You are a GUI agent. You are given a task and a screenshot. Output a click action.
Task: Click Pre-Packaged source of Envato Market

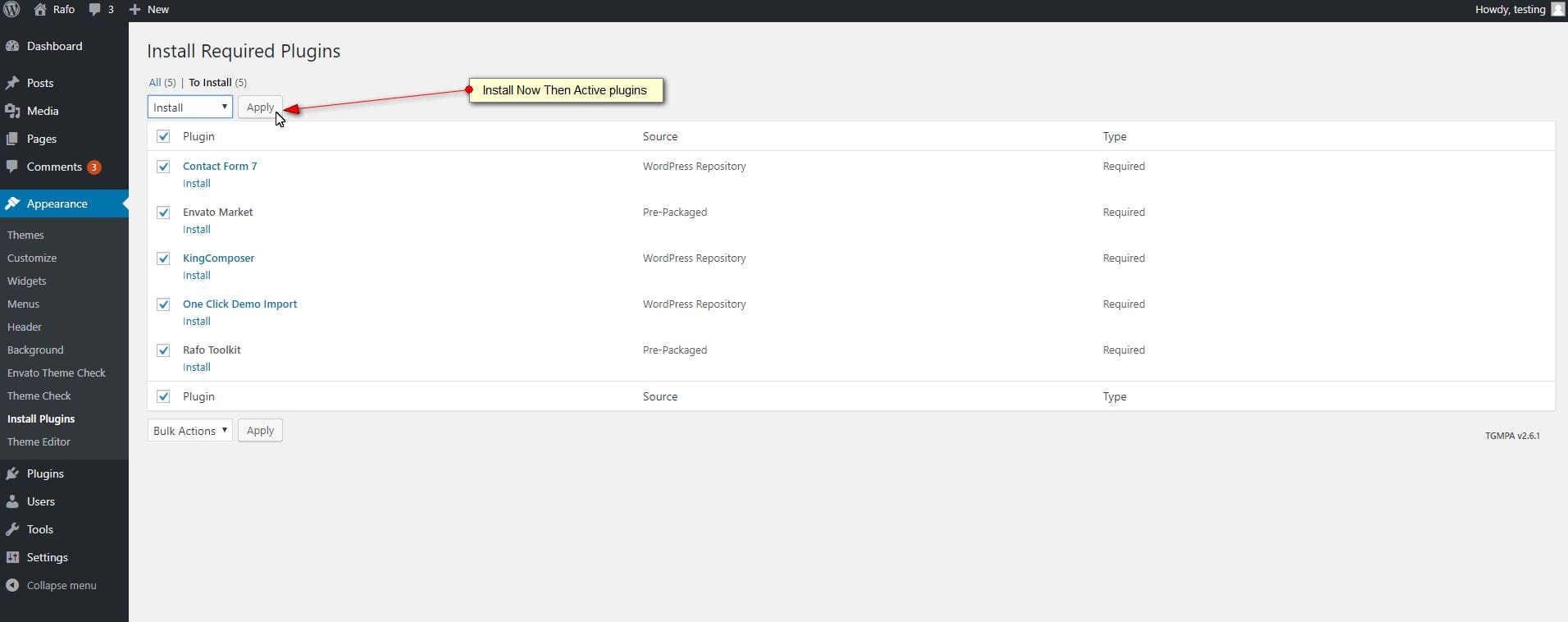[675, 212]
